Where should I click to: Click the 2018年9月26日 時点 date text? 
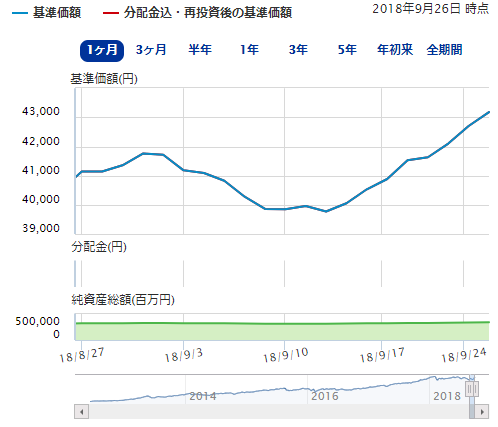(x=431, y=9)
